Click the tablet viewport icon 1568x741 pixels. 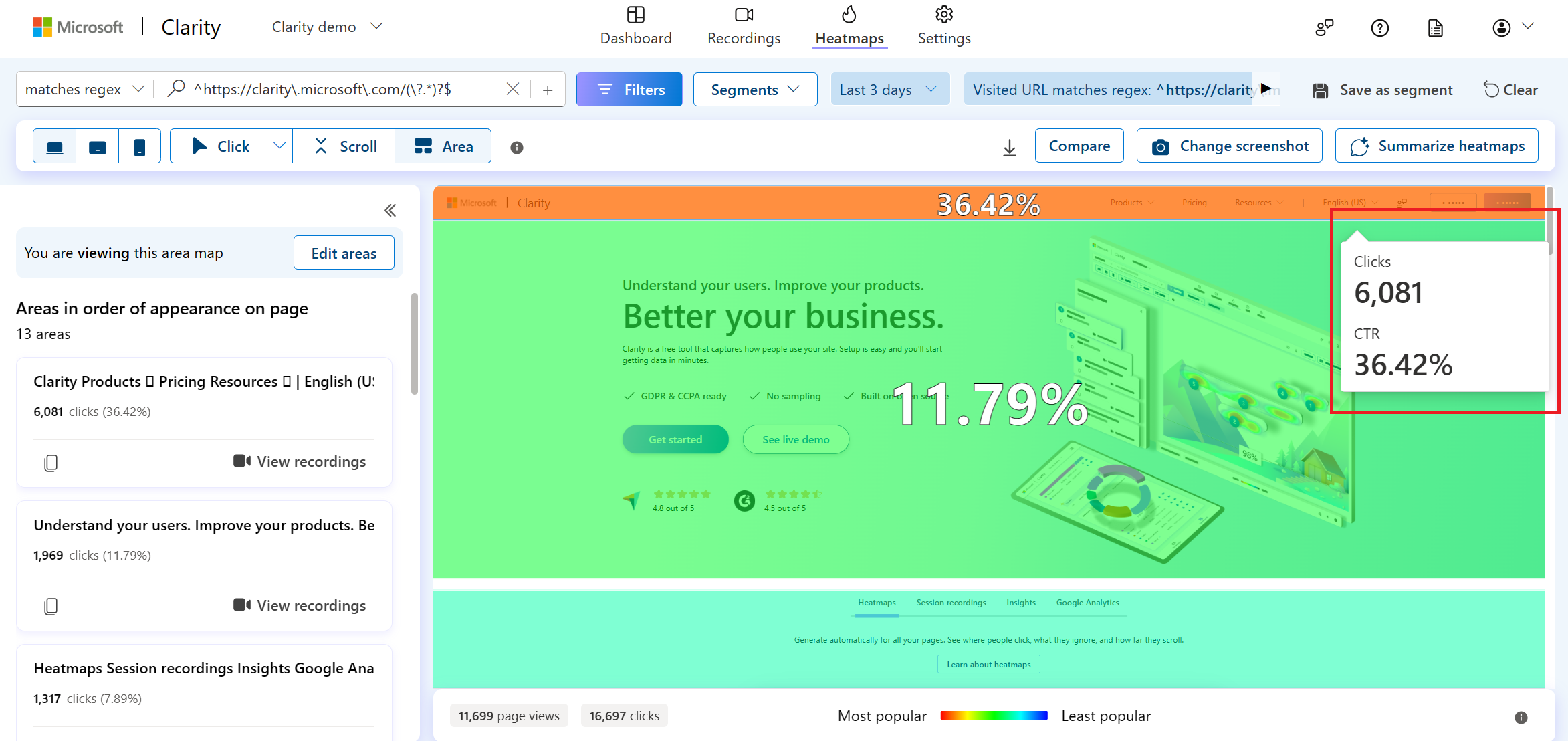pos(97,146)
